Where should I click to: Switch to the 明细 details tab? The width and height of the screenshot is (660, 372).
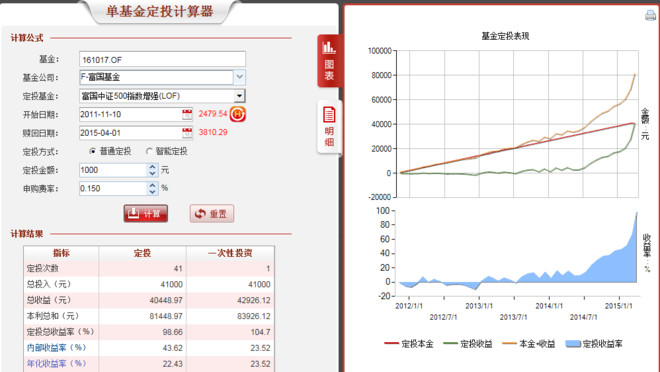click(329, 127)
